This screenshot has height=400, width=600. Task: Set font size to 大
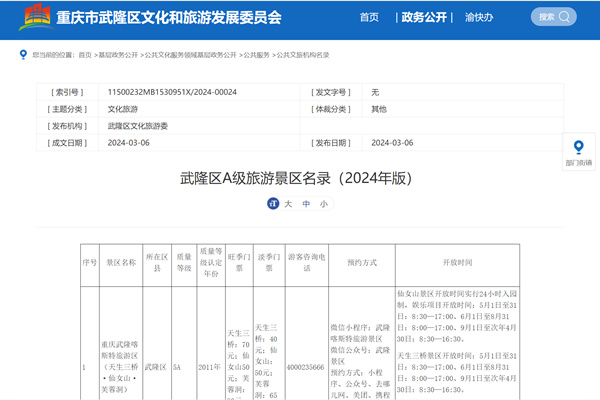(288, 204)
